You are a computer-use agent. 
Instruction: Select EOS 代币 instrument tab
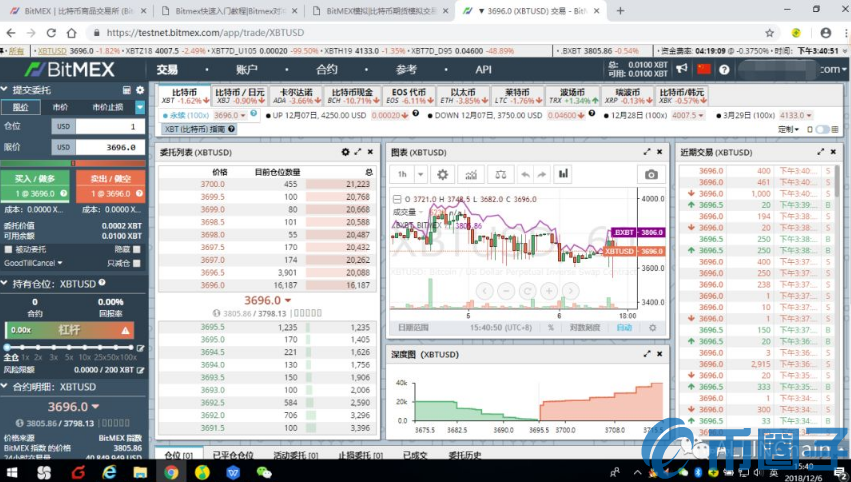409,96
